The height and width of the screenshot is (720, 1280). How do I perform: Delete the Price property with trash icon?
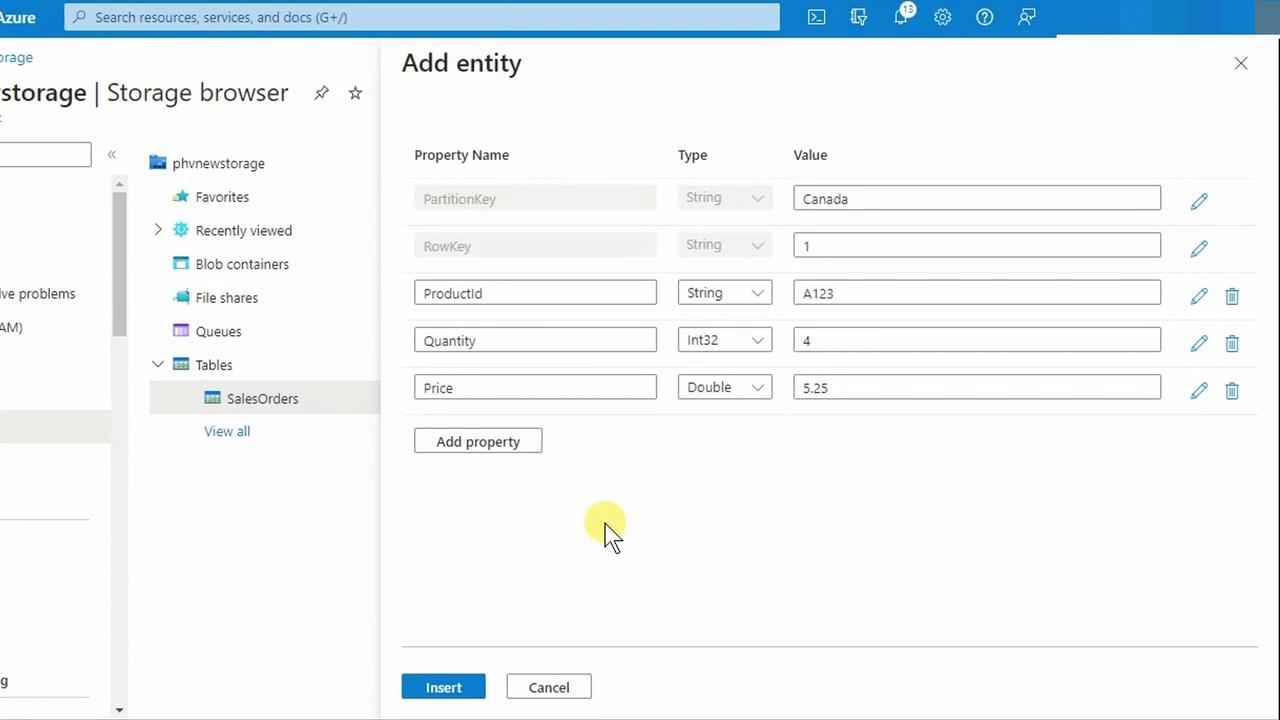coord(1232,391)
